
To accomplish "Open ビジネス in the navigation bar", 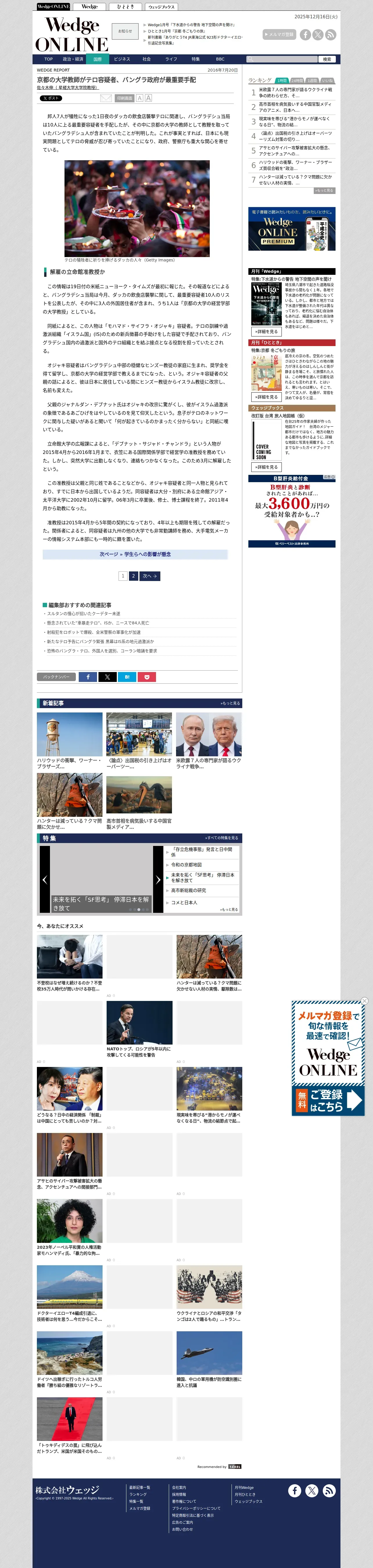I will coord(122,59).
